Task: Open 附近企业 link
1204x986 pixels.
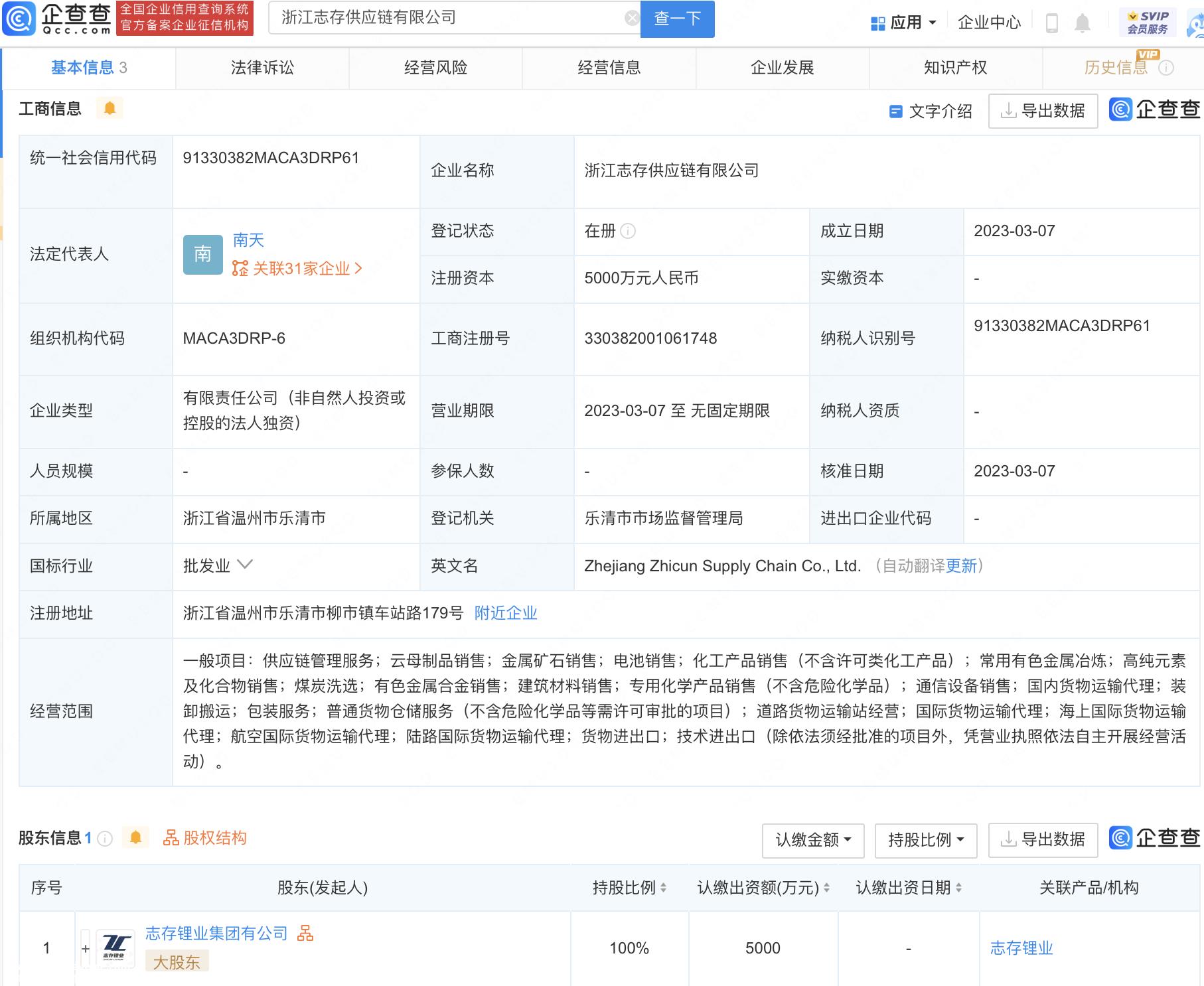Action: click(x=506, y=613)
